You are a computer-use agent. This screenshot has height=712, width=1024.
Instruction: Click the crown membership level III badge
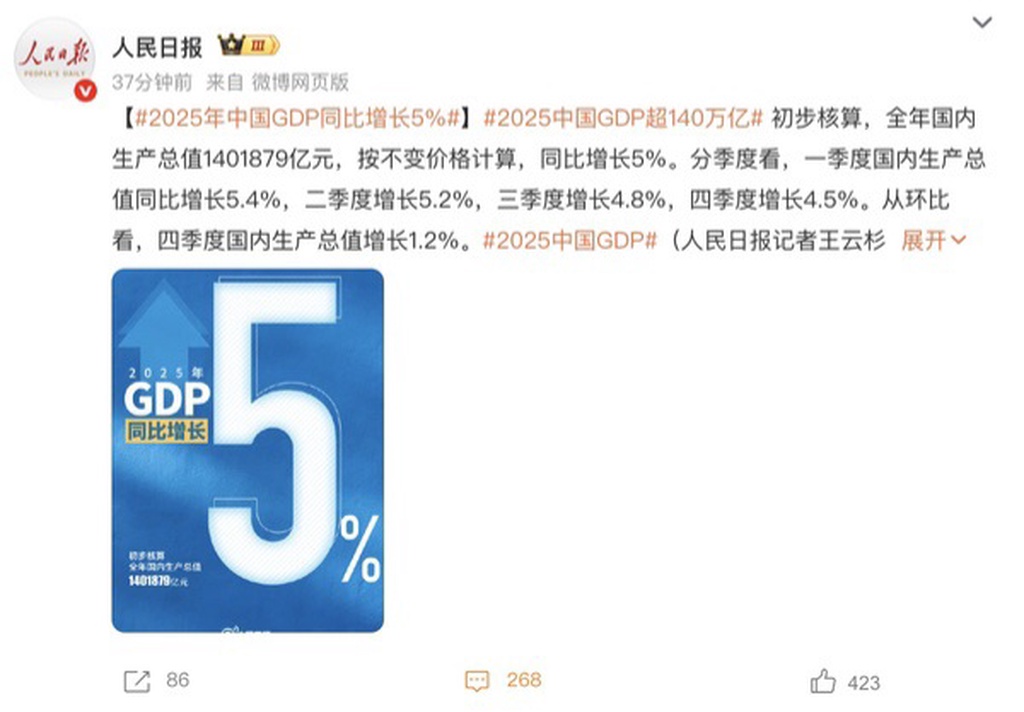(x=249, y=46)
